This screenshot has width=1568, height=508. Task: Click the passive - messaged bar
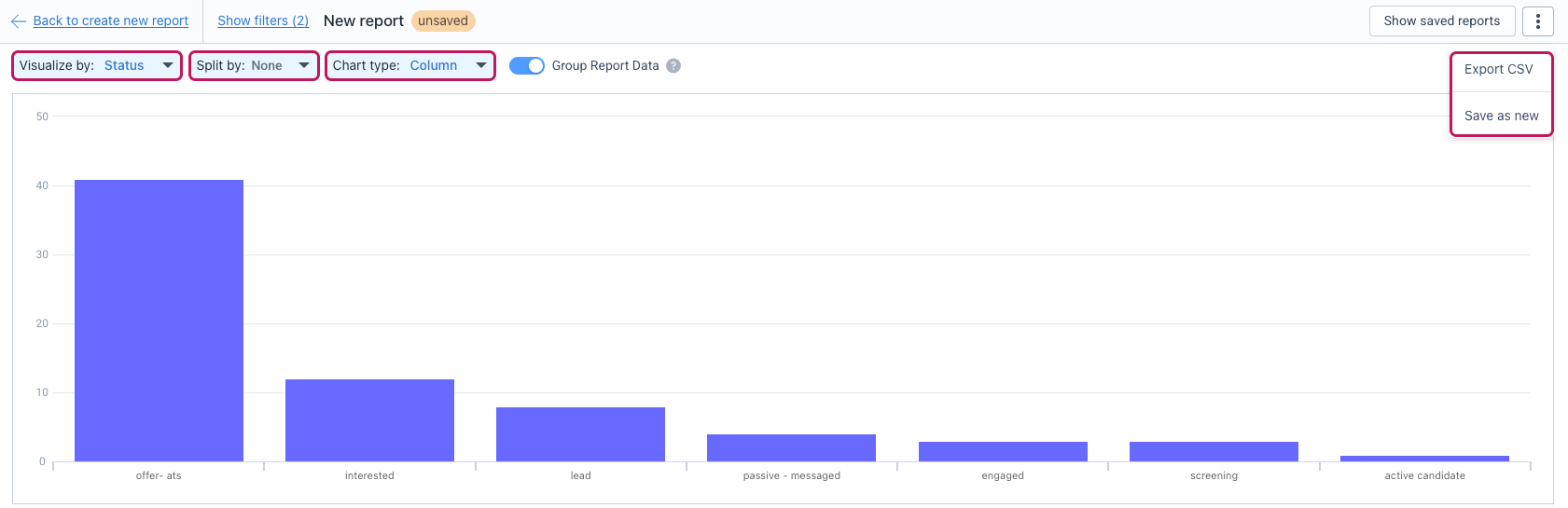[x=792, y=448]
